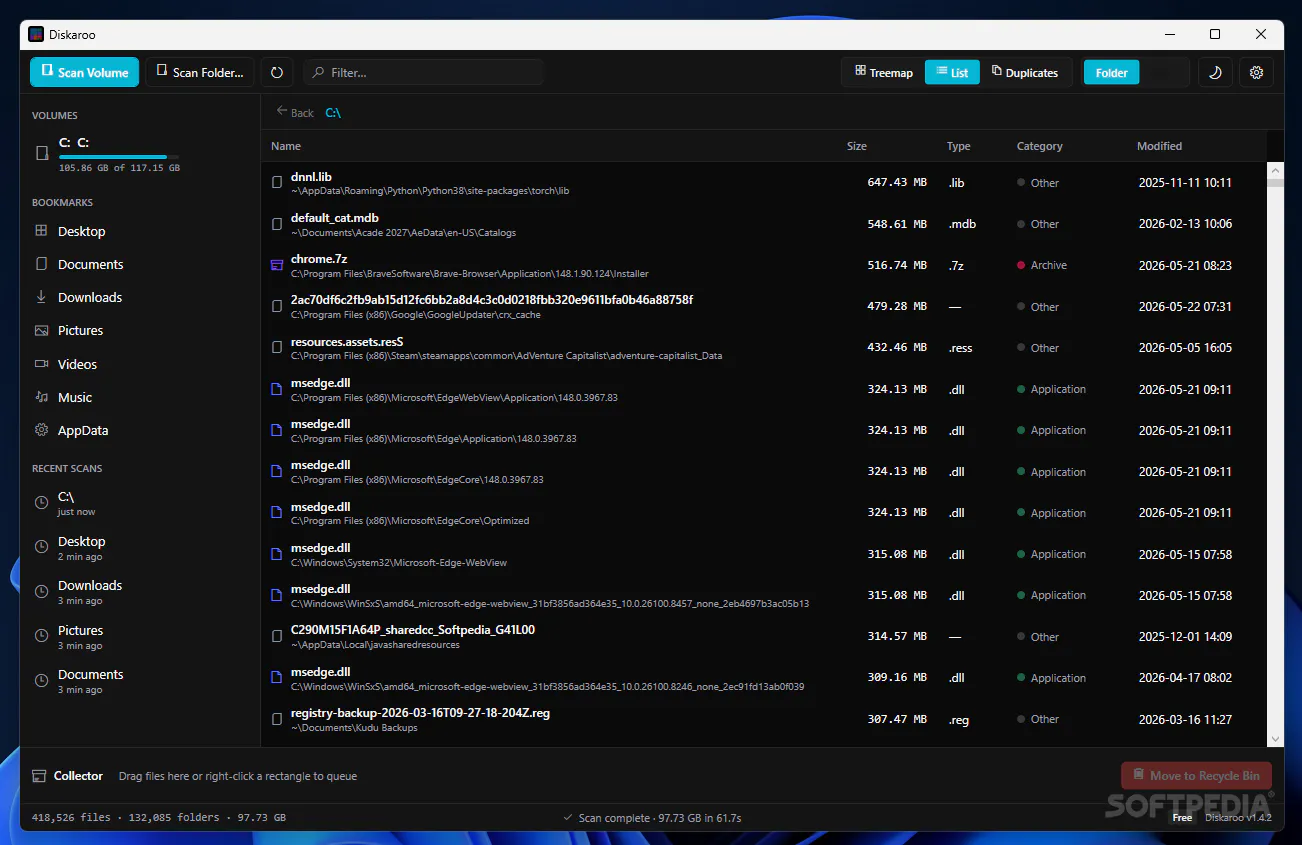Open the recent Desktop scan clock icon

pyautogui.click(x=41, y=547)
